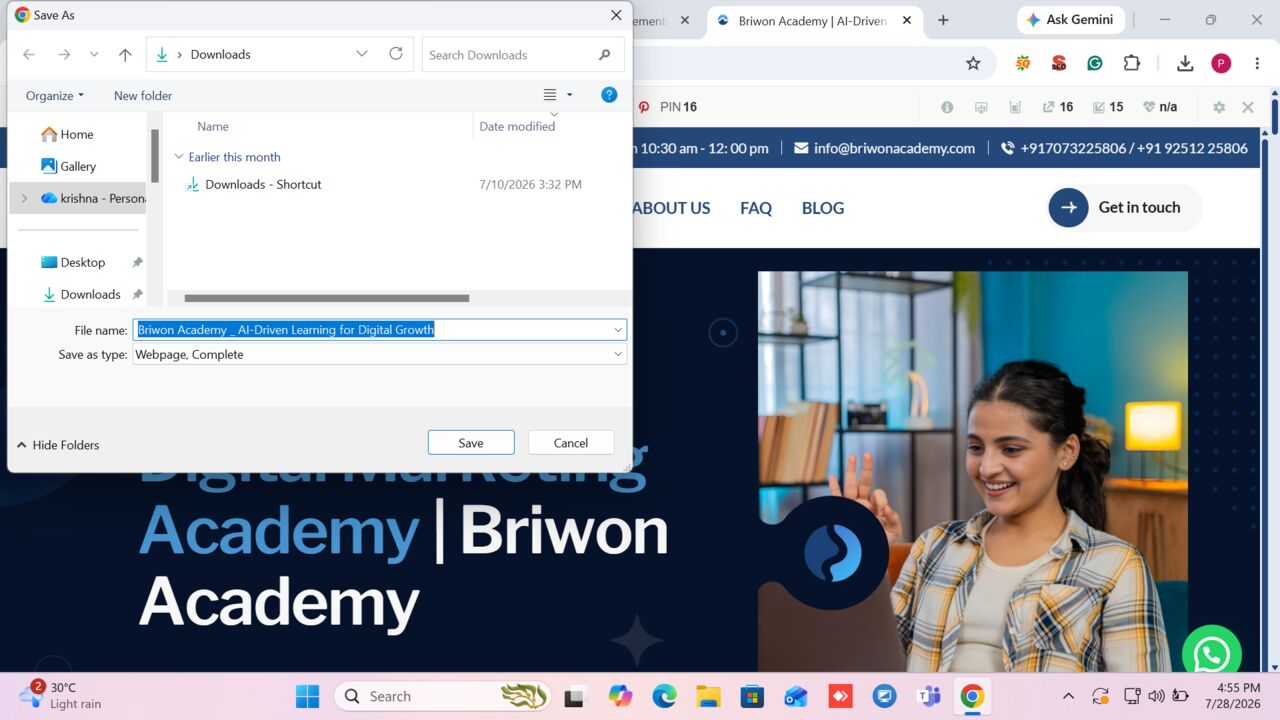Viewport: 1280px width, 720px height.
Task: Open the view options dropdown
Action: pyautogui.click(x=570, y=95)
